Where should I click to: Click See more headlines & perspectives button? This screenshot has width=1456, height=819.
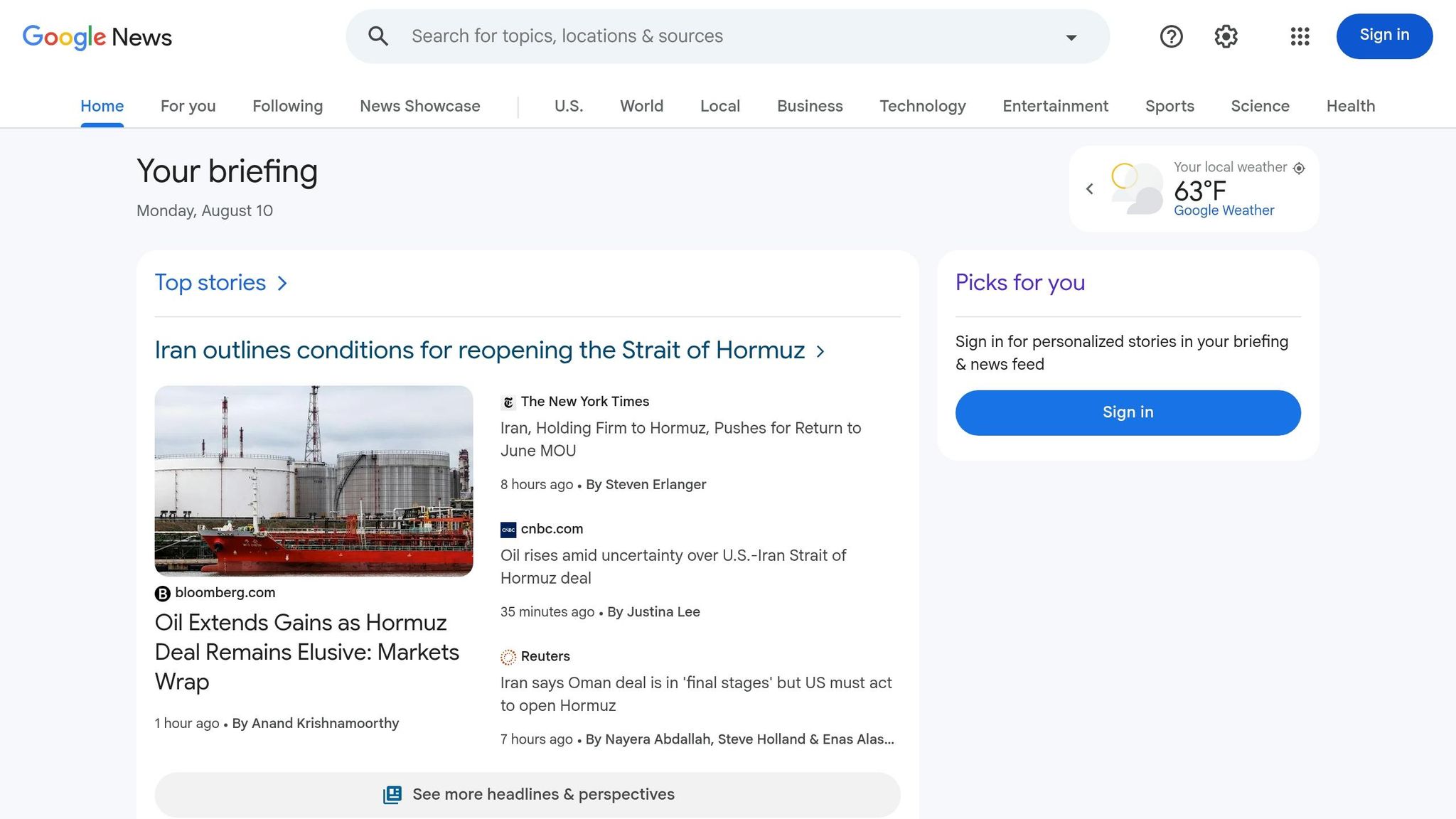(x=528, y=795)
